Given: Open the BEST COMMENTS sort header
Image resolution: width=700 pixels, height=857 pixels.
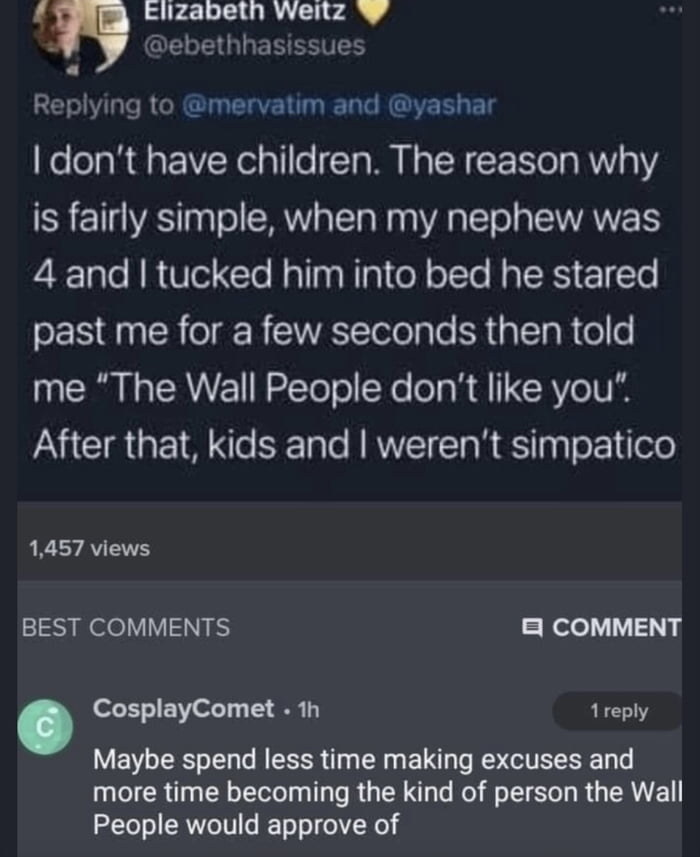Looking at the screenshot, I should [x=126, y=628].
